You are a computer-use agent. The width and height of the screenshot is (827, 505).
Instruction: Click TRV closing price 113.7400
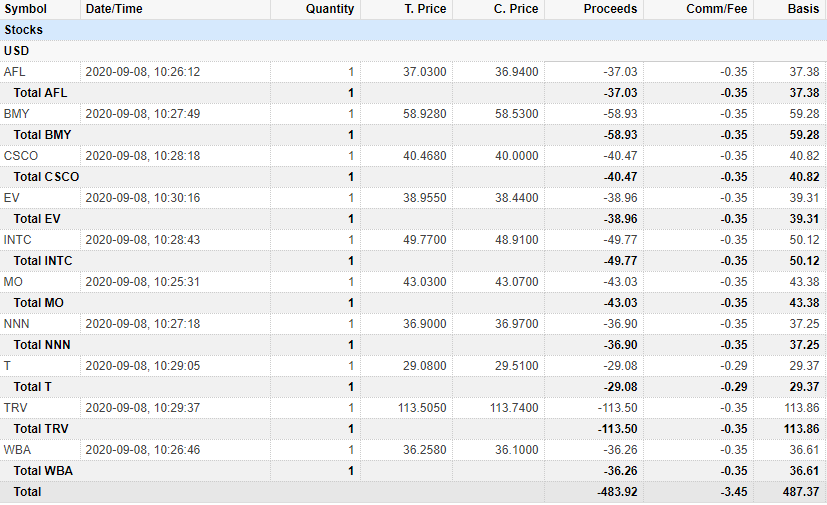pyautogui.click(x=514, y=408)
